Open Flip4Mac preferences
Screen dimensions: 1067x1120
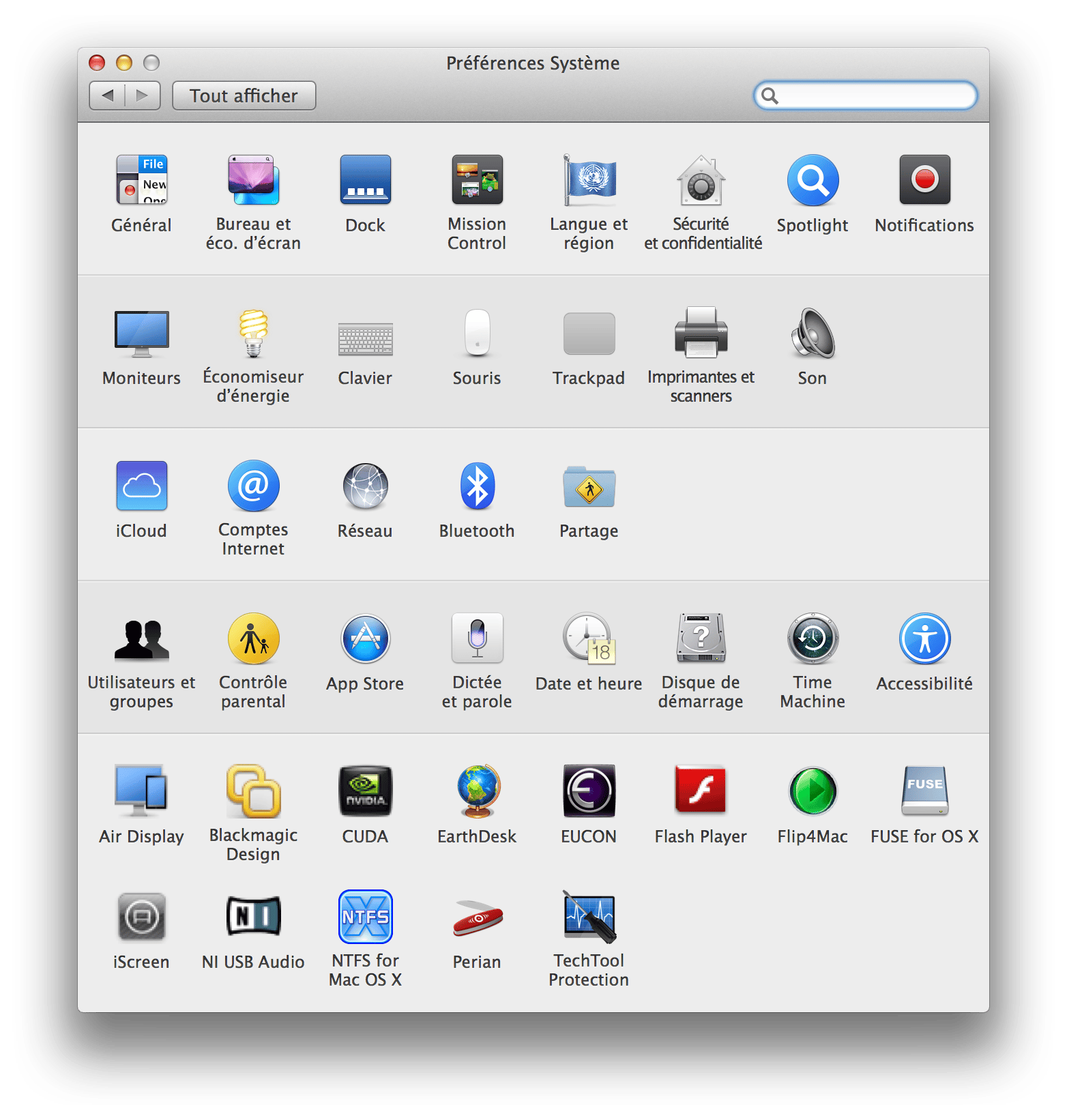[x=813, y=791]
